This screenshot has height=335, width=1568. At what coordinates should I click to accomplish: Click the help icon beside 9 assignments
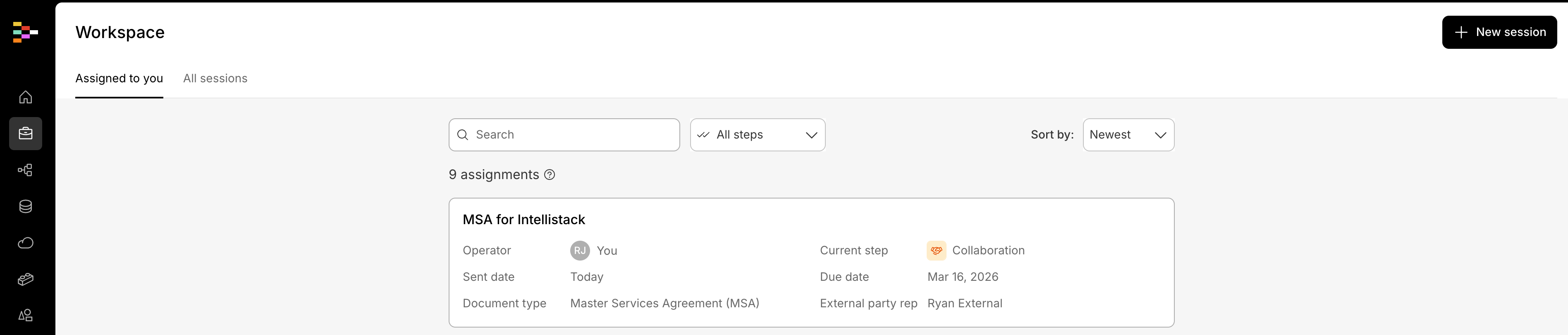[550, 175]
